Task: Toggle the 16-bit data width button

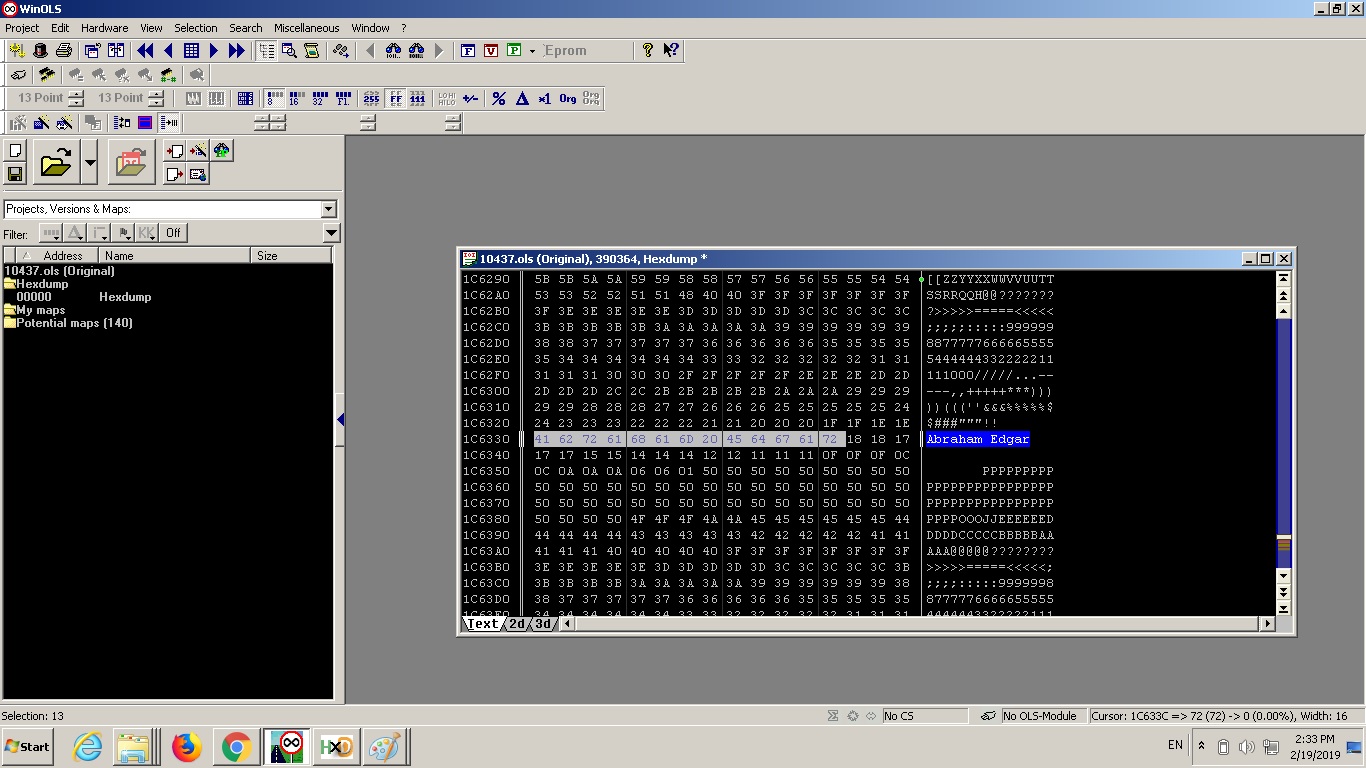Action: 295,98
